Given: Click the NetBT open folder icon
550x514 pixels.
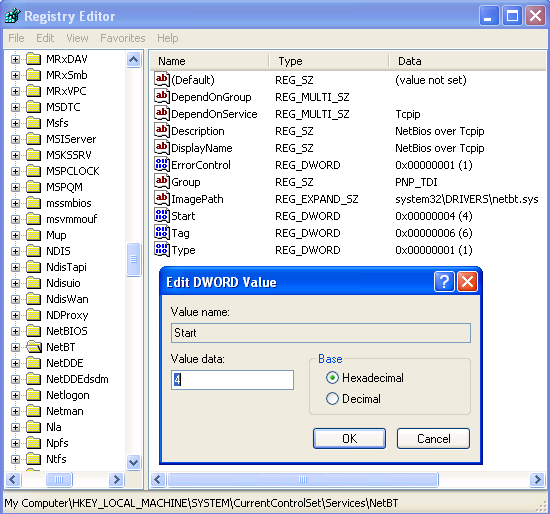Looking at the screenshot, I should [x=34, y=347].
